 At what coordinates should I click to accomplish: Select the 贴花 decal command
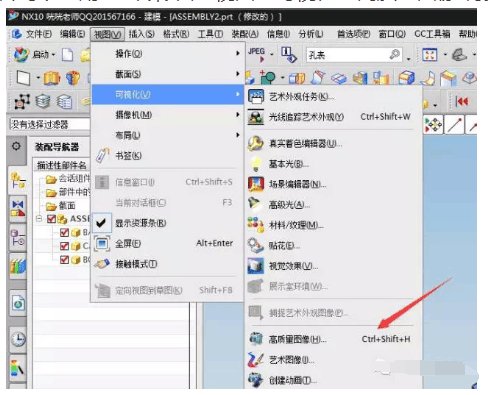tap(332, 246)
